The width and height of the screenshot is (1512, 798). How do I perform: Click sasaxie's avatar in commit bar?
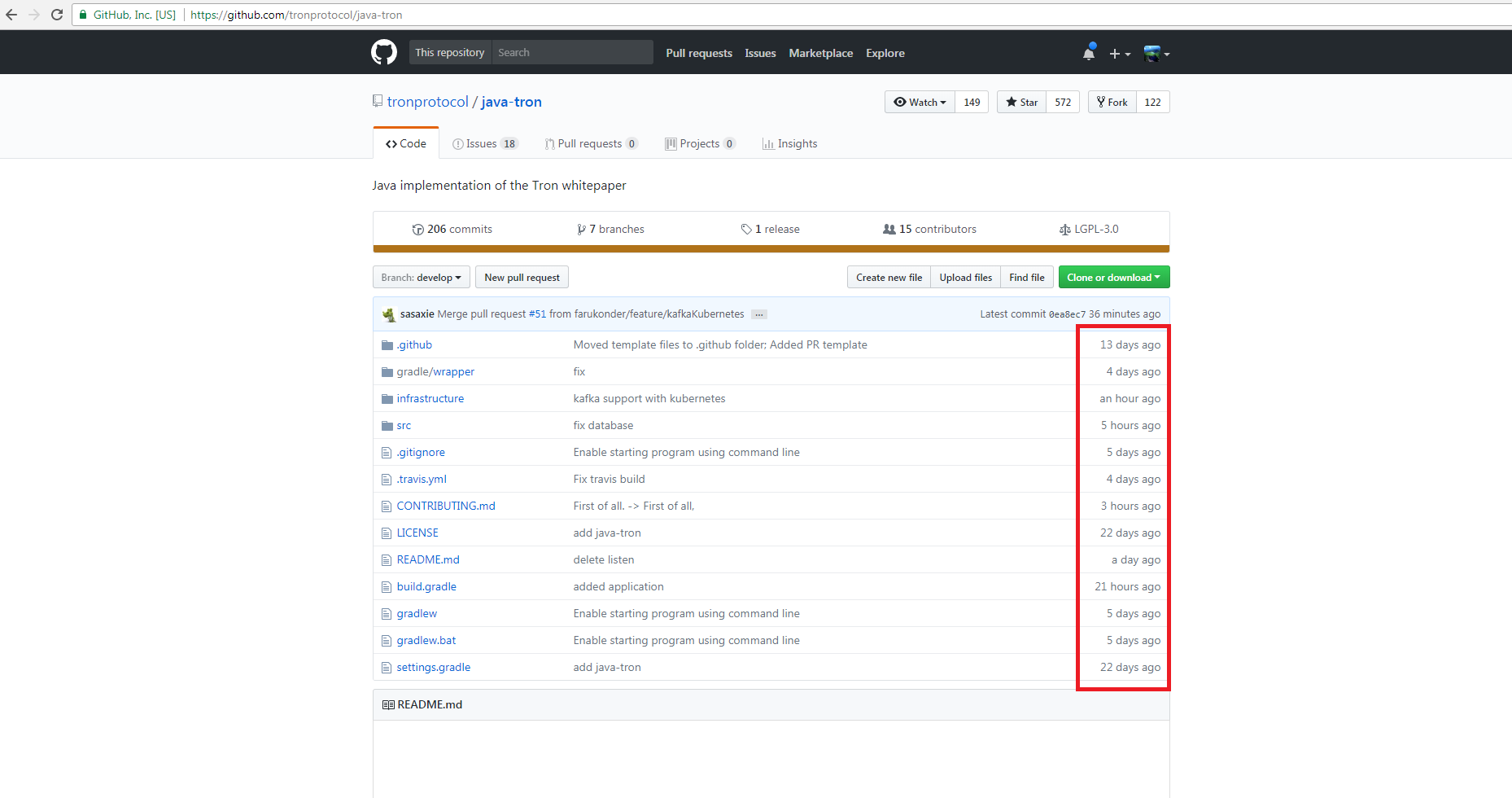389,314
